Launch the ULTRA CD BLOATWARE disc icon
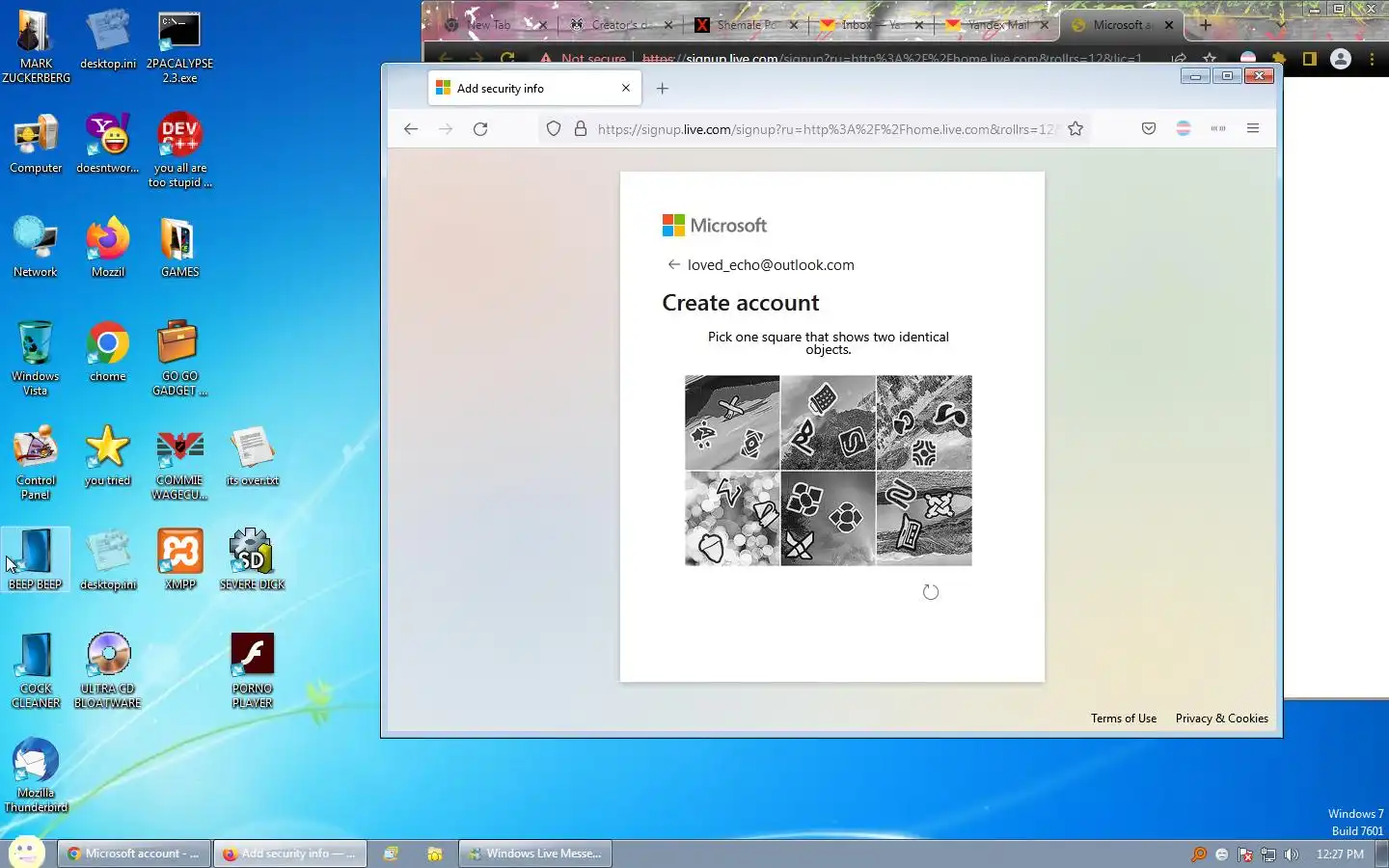This screenshot has width=1389, height=868. click(x=108, y=671)
